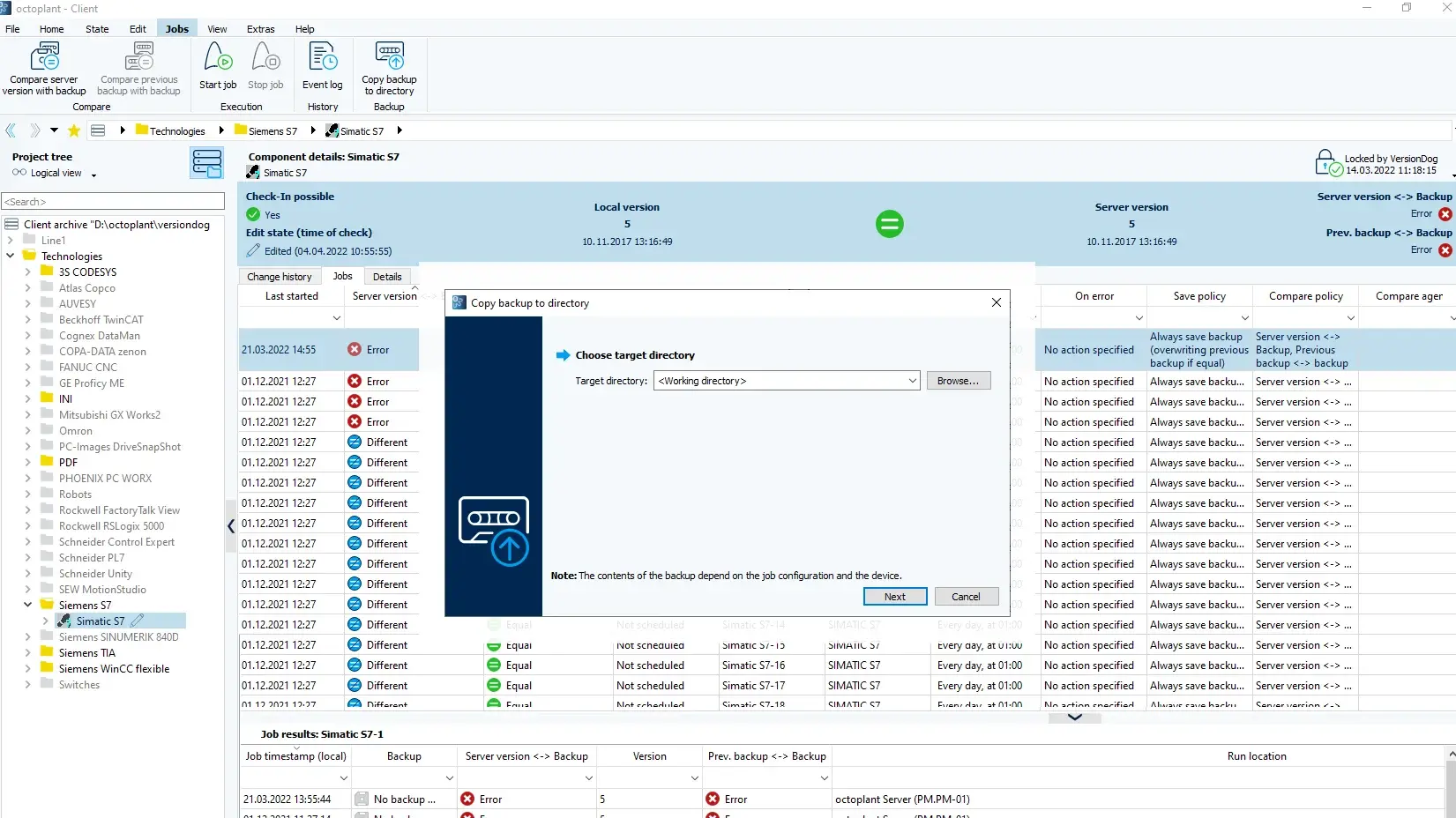Click the pencil icon beside Simatic S7 tree item
The height and width of the screenshot is (818, 1456).
(137, 621)
